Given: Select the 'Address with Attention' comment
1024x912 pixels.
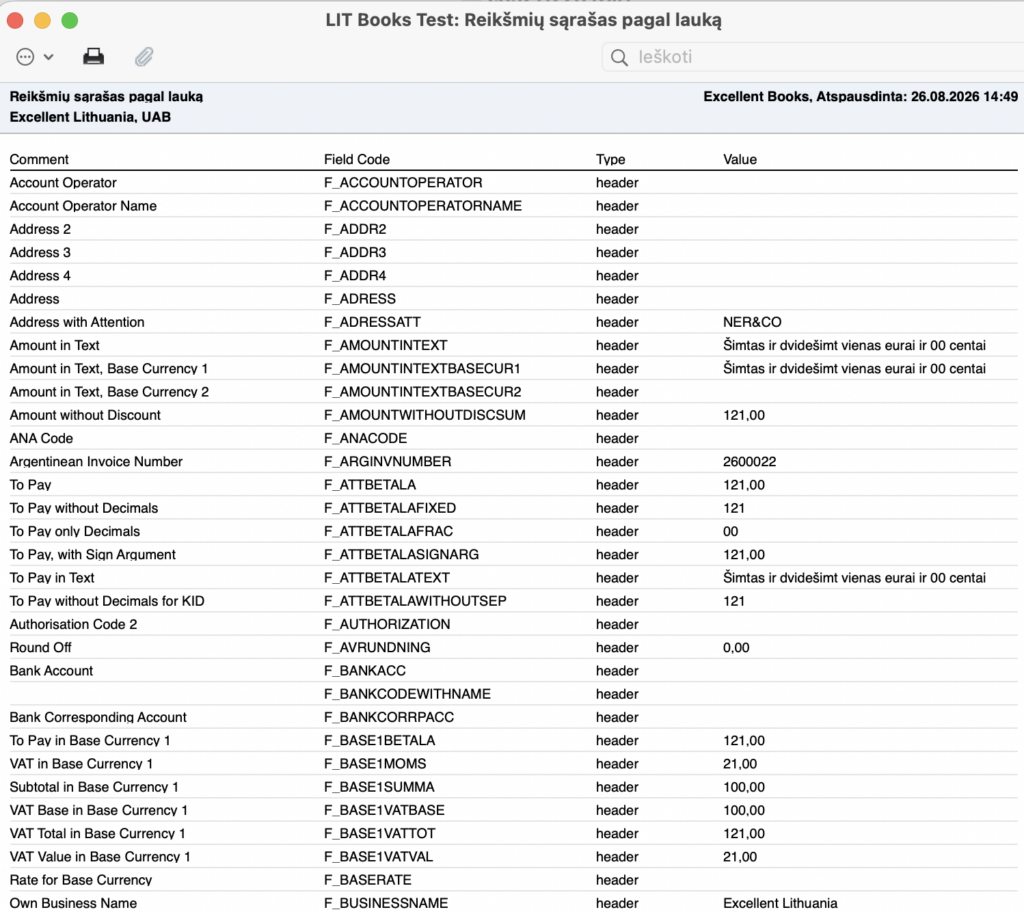Looking at the screenshot, I should 77,322.
